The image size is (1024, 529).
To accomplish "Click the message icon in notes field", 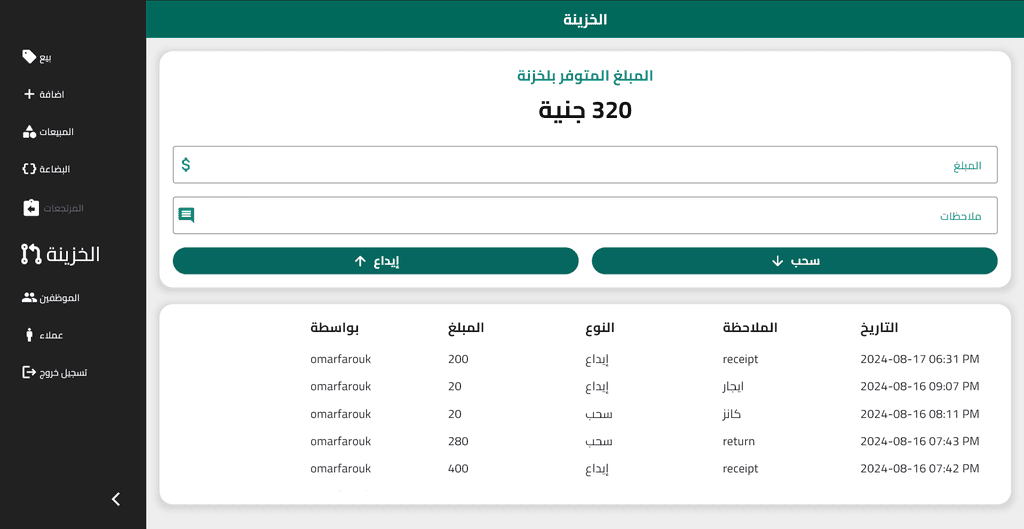I will click(x=186, y=215).
